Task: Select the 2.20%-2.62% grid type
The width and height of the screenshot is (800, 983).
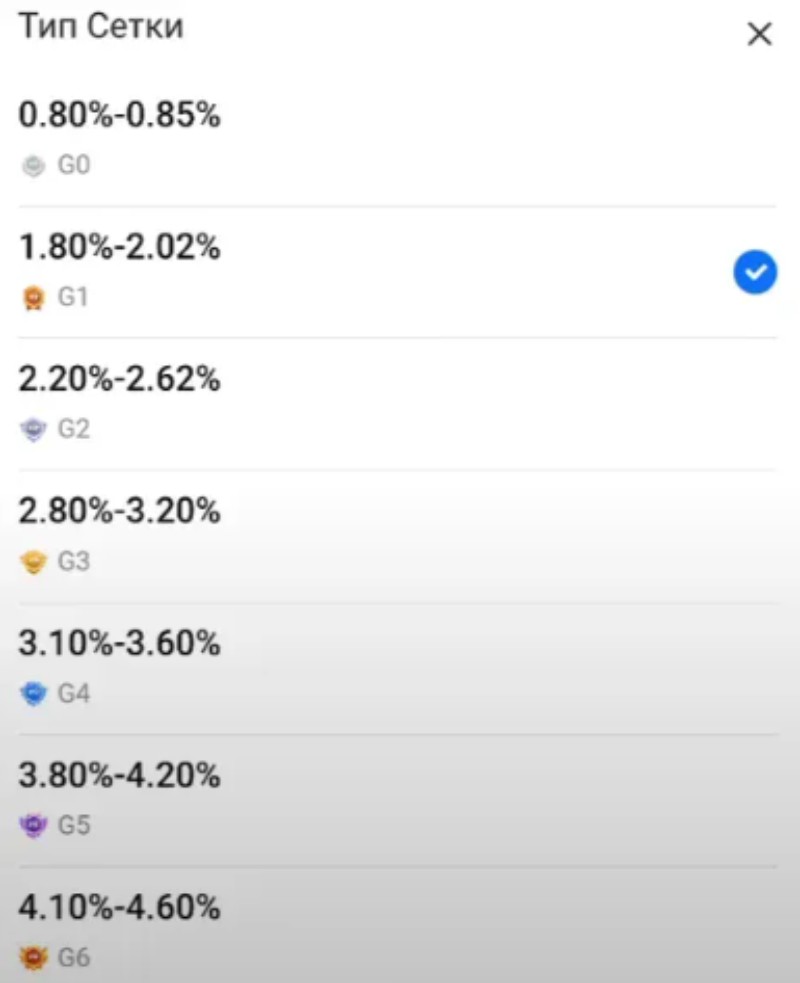Action: point(120,380)
